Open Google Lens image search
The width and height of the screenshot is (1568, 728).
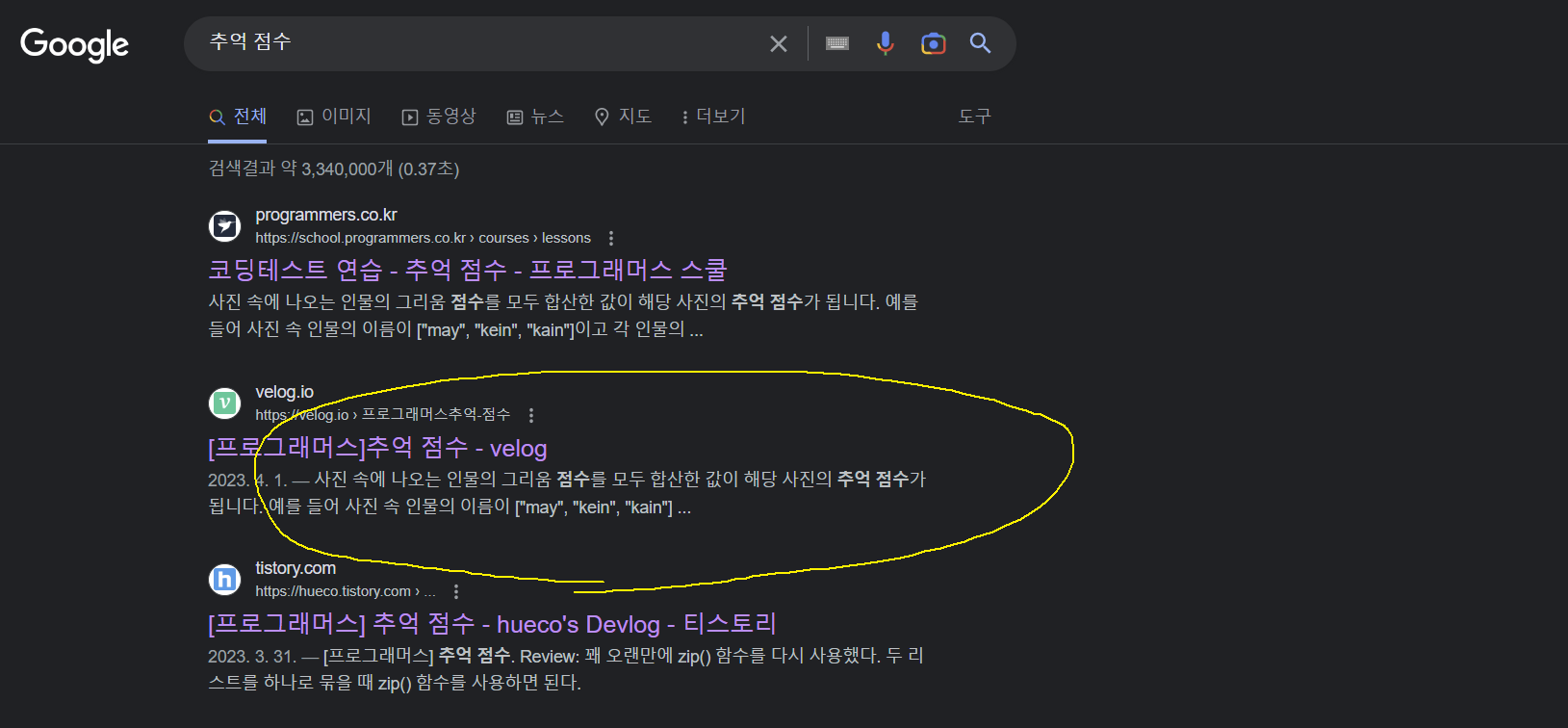(934, 43)
